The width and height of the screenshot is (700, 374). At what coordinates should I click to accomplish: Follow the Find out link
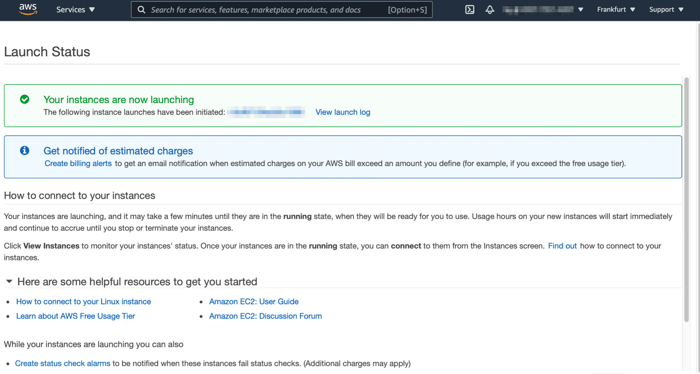pos(562,245)
